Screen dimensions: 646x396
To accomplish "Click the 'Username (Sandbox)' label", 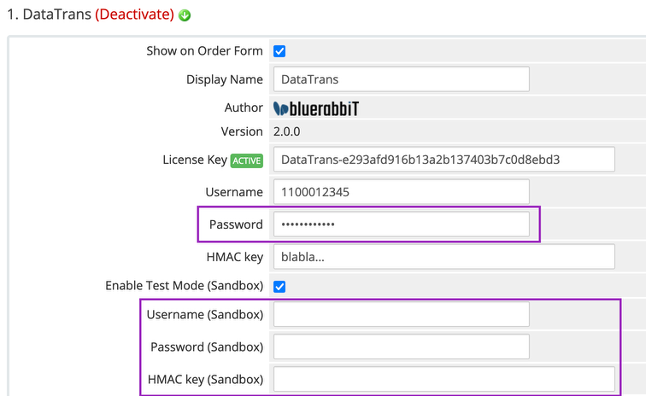I will point(205,314).
